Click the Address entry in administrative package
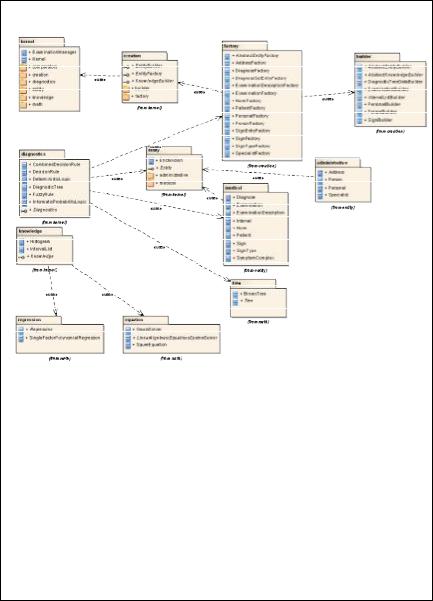 (337, 172)
